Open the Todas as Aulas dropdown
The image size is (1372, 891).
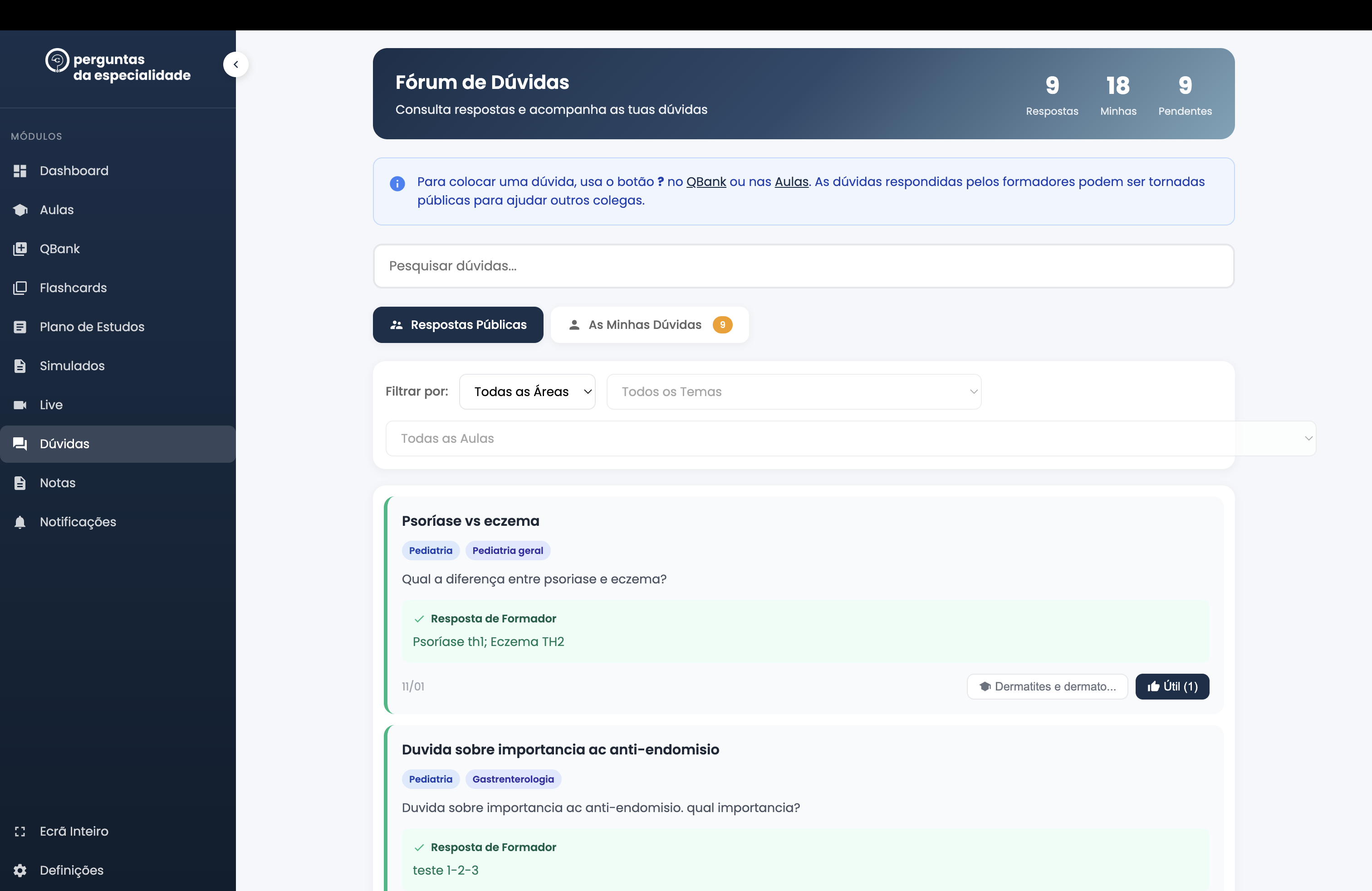850,439
